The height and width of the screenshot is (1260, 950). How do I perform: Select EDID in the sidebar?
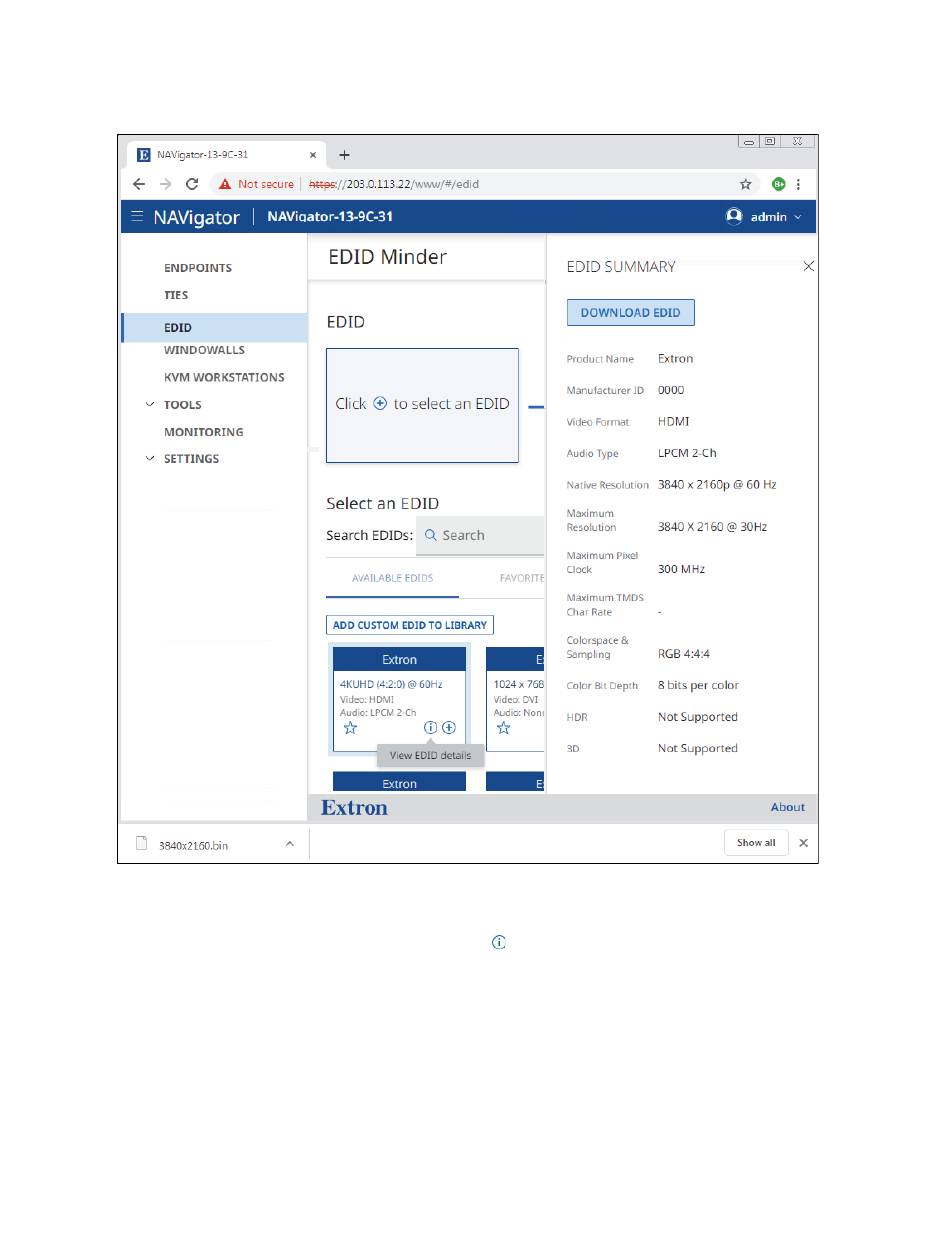(x=214, y=328)
